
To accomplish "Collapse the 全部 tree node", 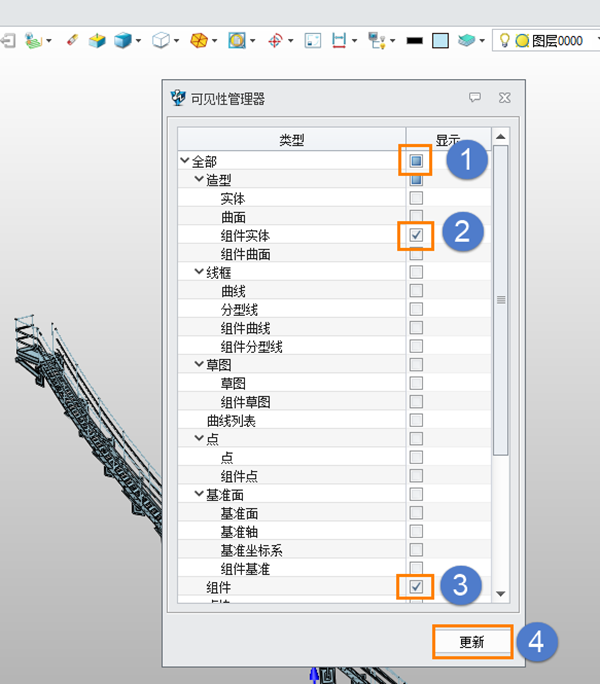I will pyautogui.click(x=185, y=161).
